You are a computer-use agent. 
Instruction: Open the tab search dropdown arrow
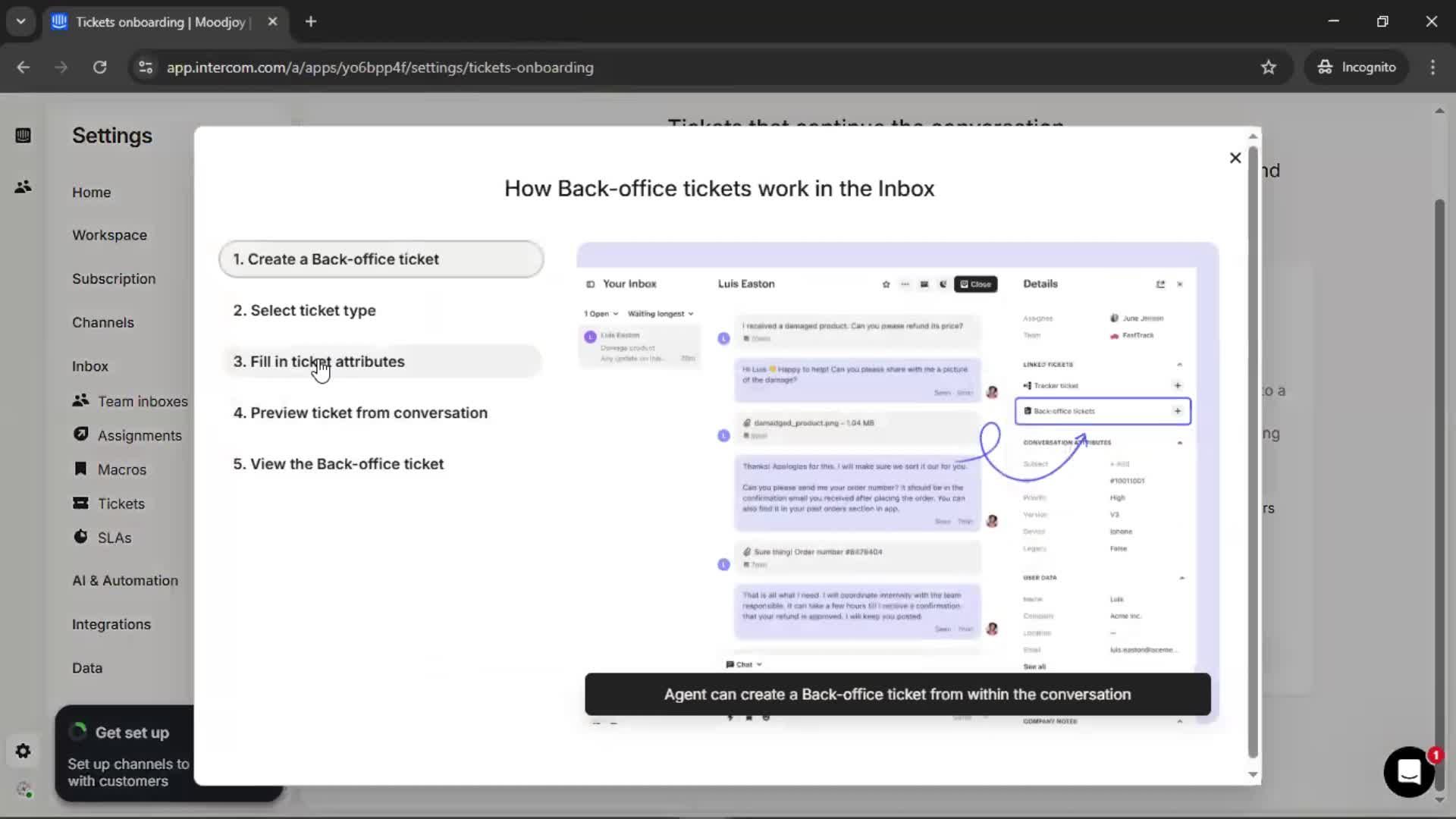pyautogui.click(x=21, y=22)
